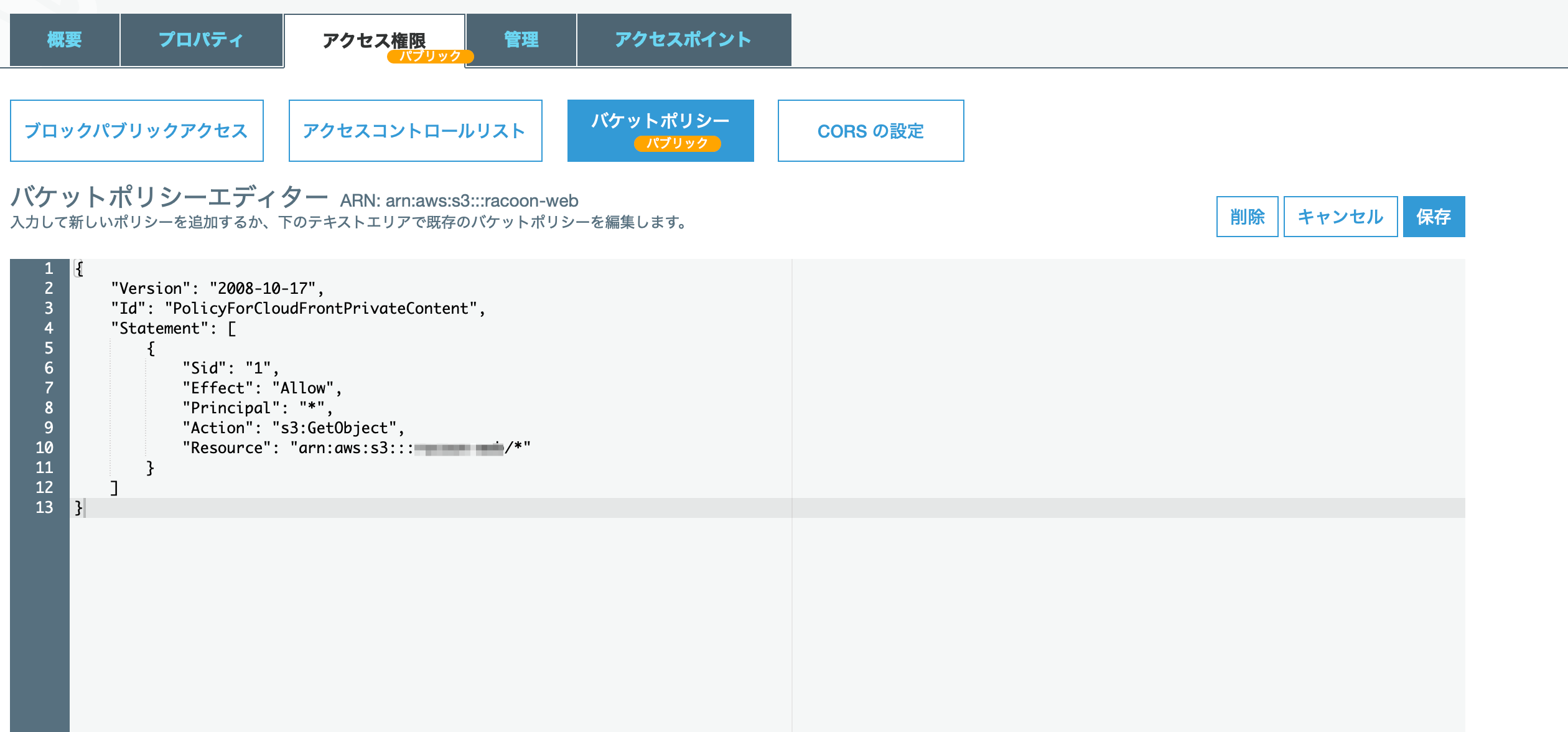Switch to the プロパティ tab

201,40
